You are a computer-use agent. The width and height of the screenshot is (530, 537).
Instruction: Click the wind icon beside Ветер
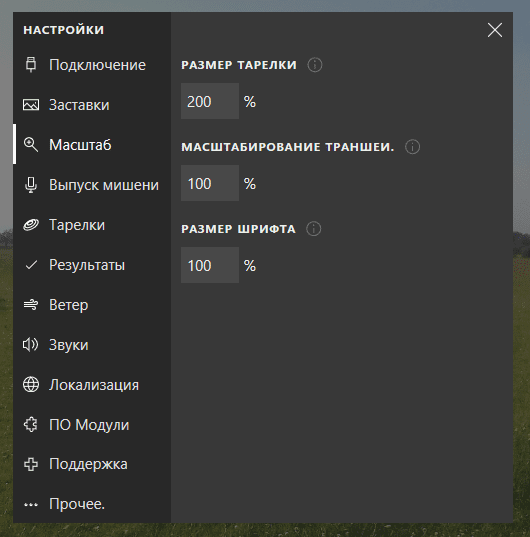[31, 304]
